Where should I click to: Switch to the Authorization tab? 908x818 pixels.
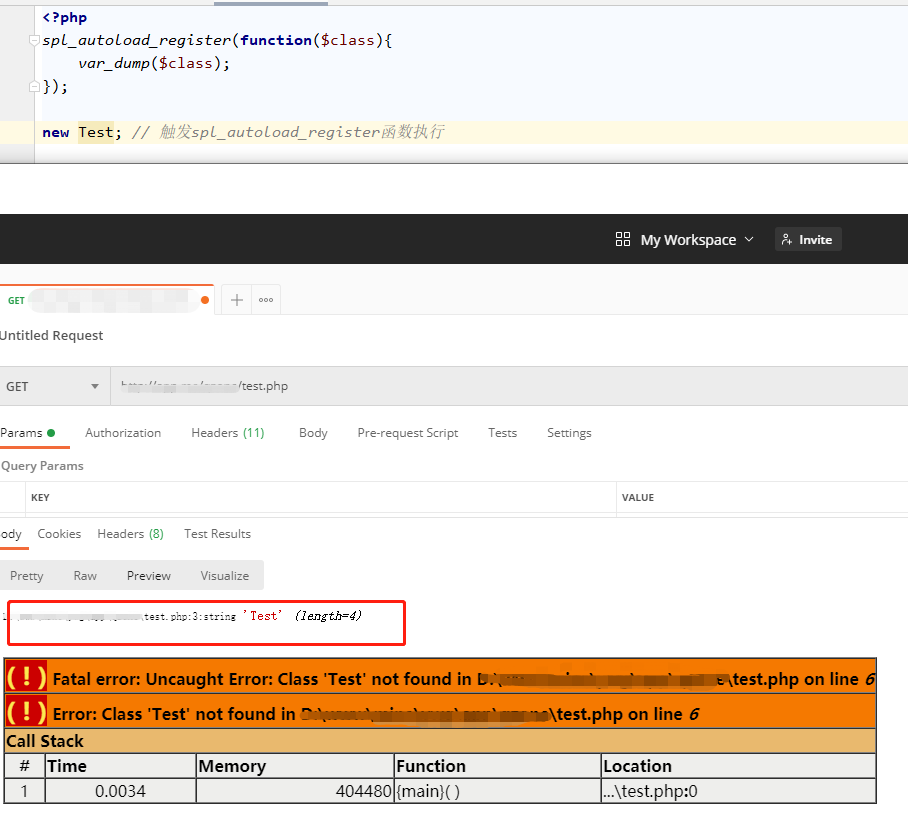point(123,433)
